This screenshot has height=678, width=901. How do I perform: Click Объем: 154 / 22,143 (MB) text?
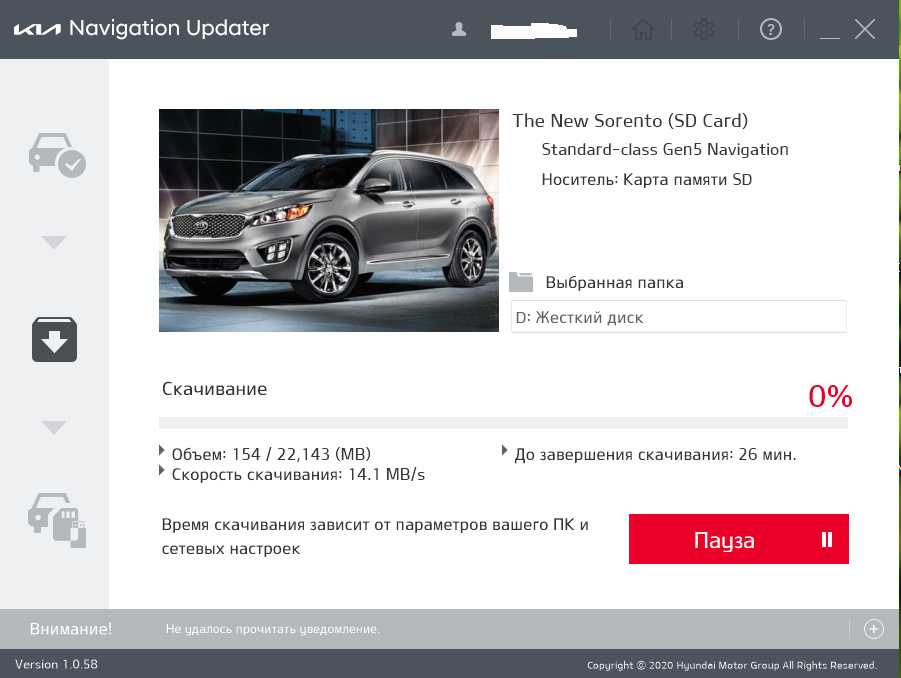271,454
